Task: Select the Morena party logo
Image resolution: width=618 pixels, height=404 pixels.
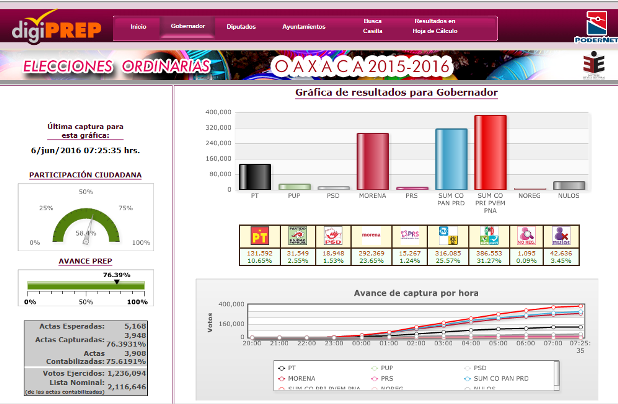Action: tap(371, 236)
